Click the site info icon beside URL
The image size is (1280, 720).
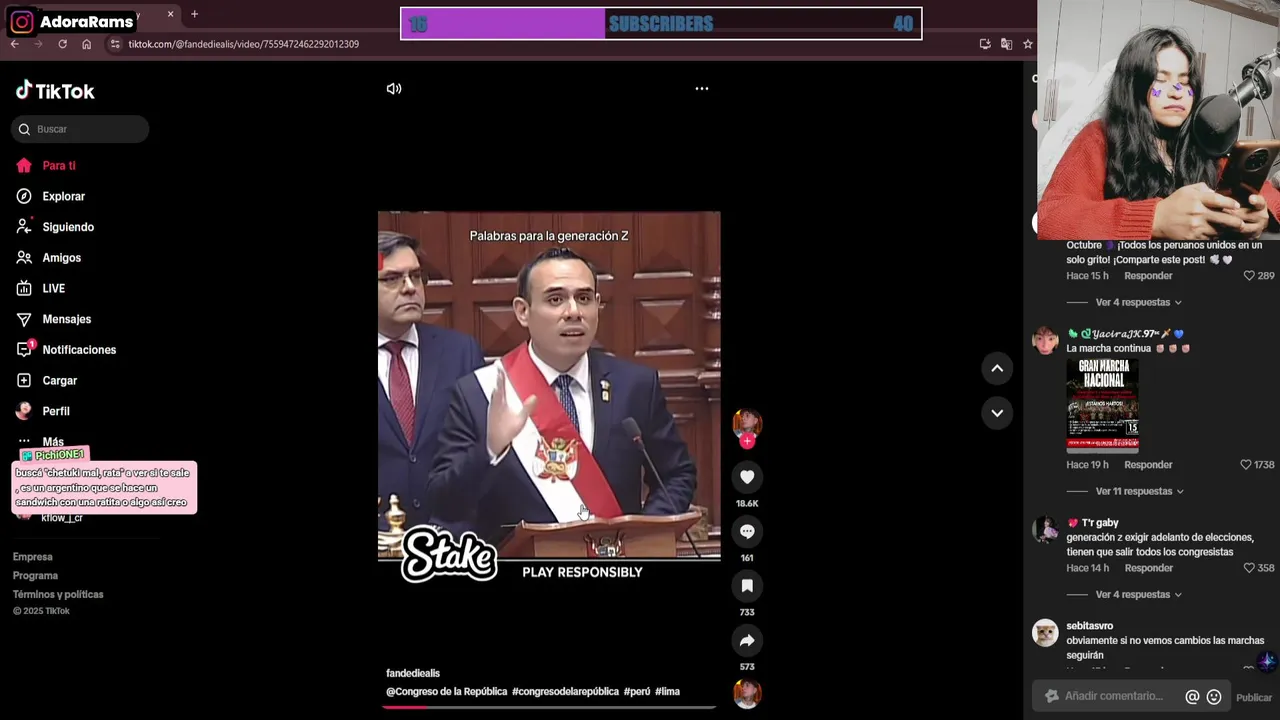(x=115, y=44)
